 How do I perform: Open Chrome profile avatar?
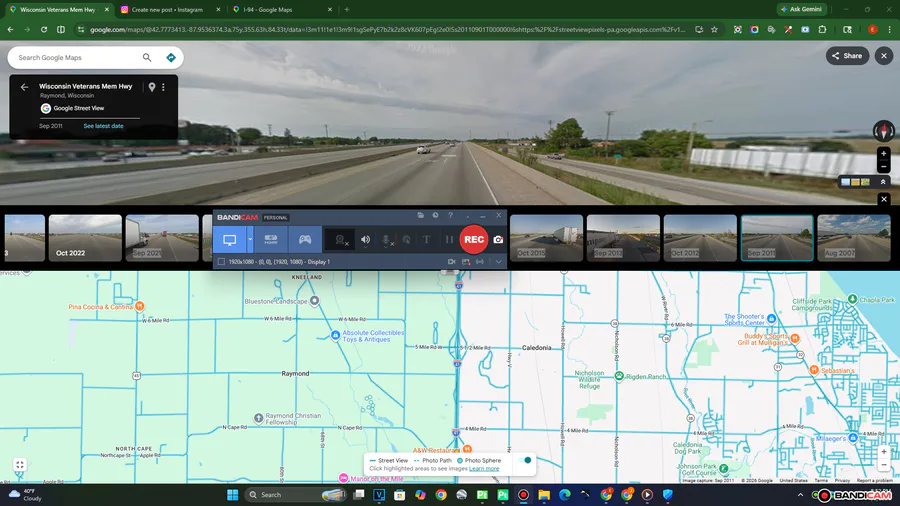point(872,29)
